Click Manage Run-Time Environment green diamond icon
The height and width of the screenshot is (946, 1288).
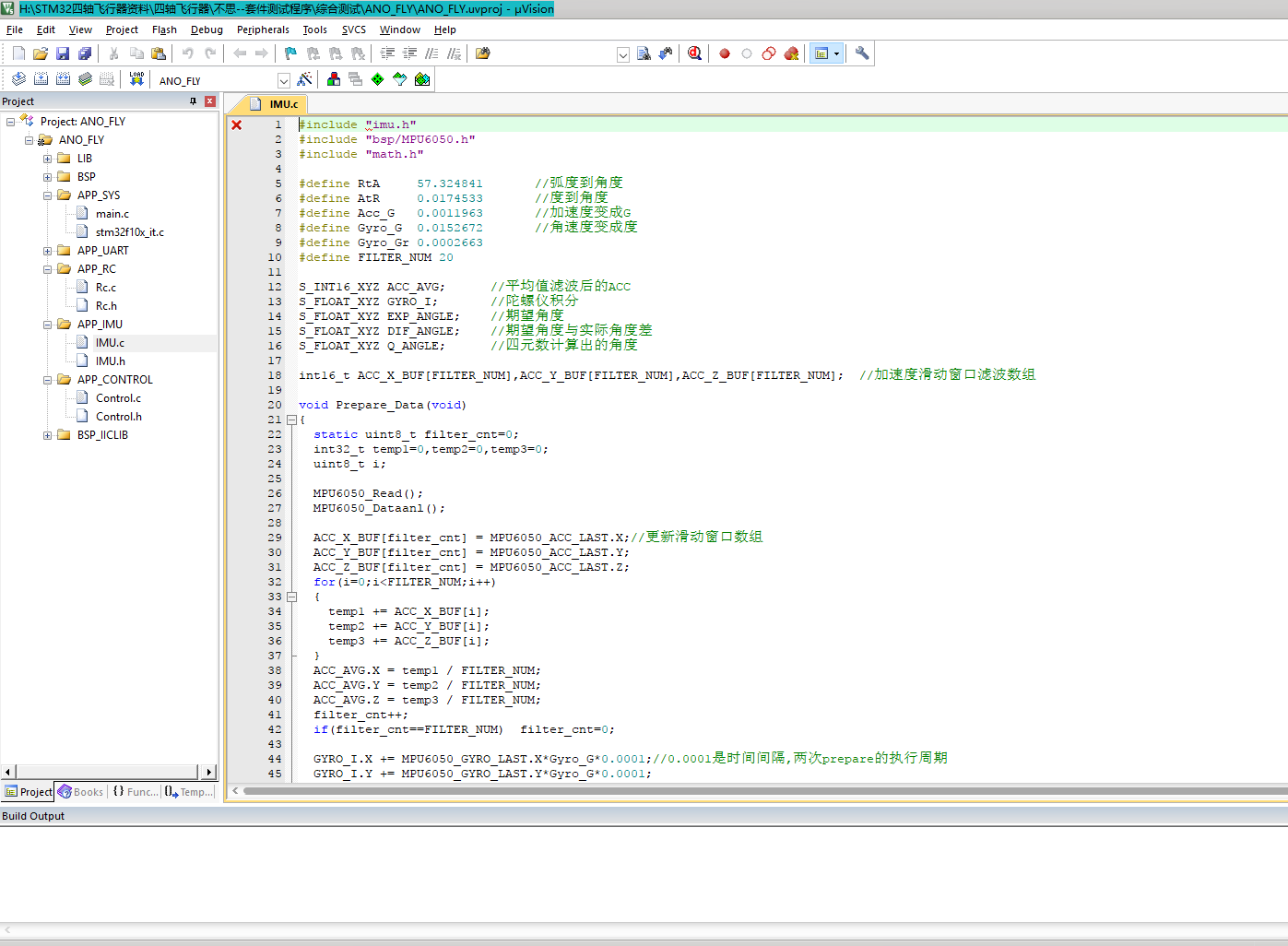click(378, 79)
